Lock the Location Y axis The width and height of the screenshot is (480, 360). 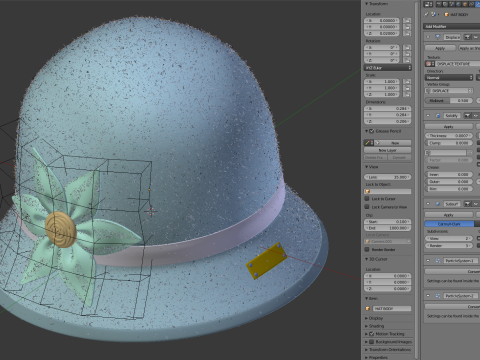click(x=407, y=27)
